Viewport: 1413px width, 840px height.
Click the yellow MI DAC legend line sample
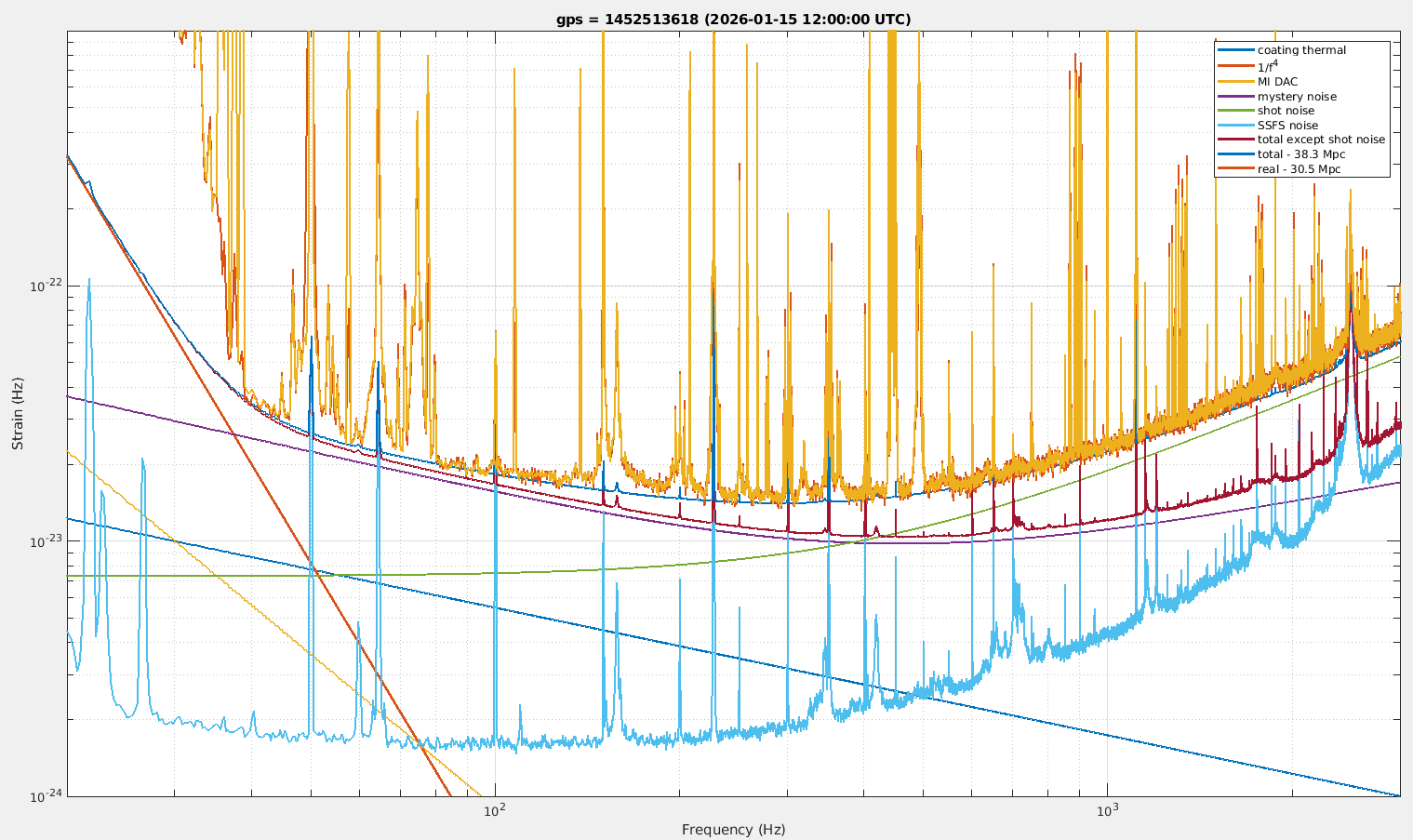pyautogui.click(x=1235, y=82)
